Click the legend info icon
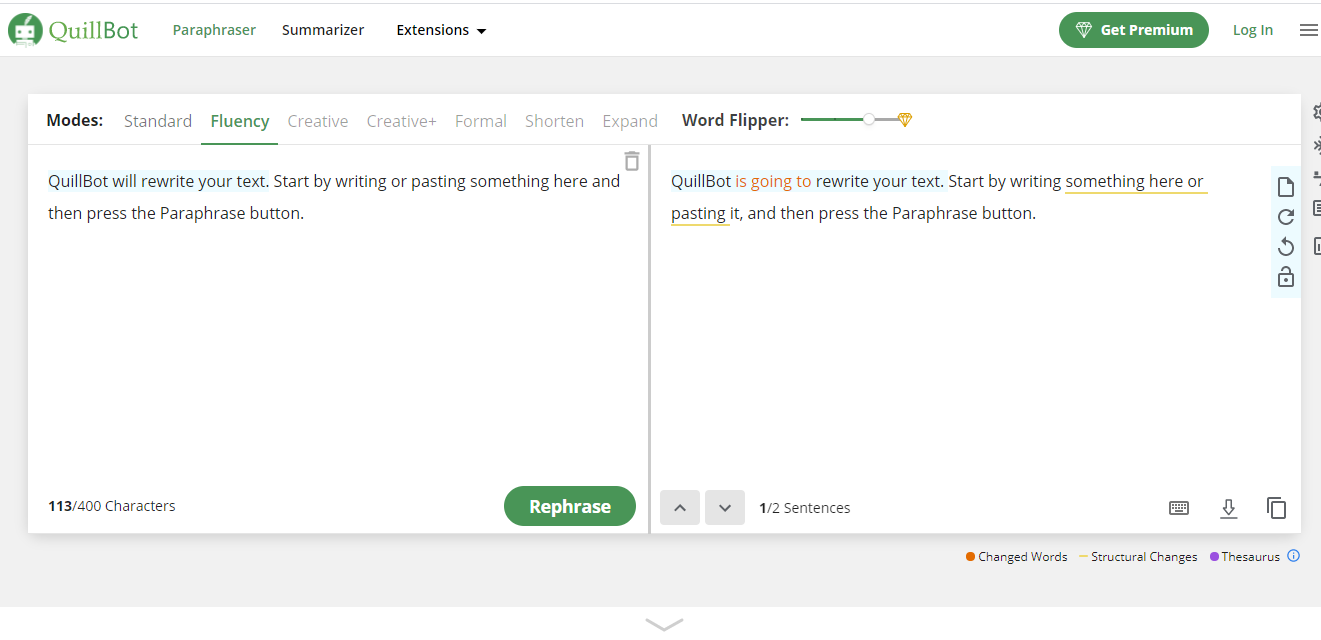The image size is (1321, 640). 1293,556
